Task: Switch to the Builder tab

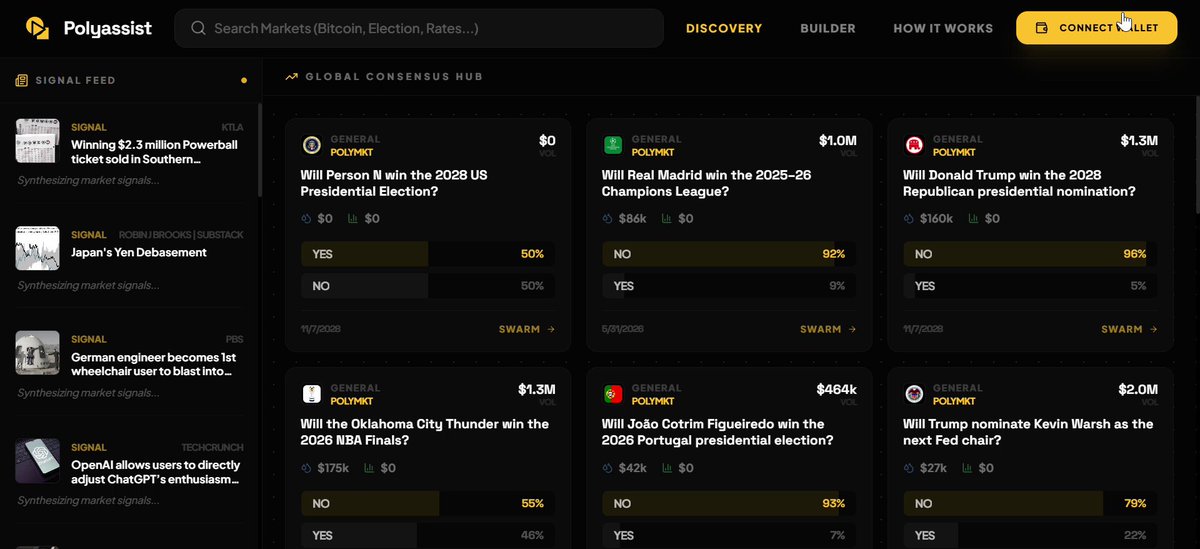Action: click(x=828, y=28)
